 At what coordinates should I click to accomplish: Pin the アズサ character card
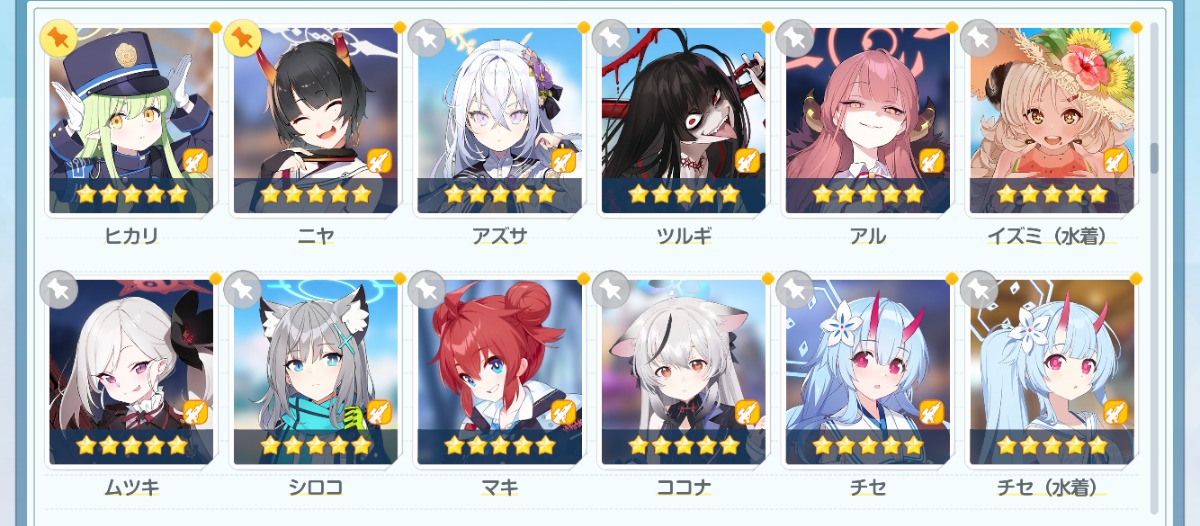click(x=427, y=38)
